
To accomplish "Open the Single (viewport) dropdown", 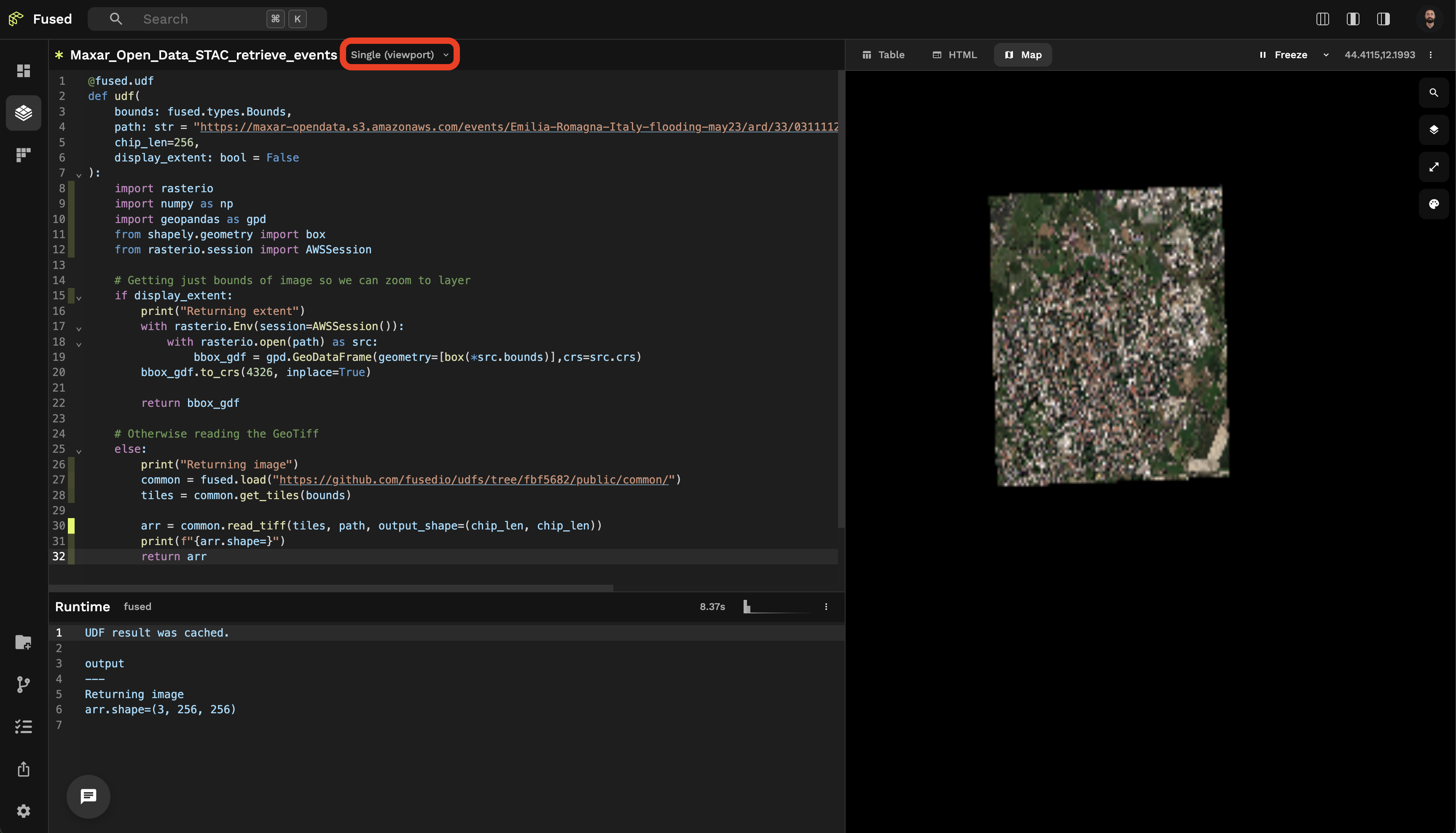I will (399, 55).
